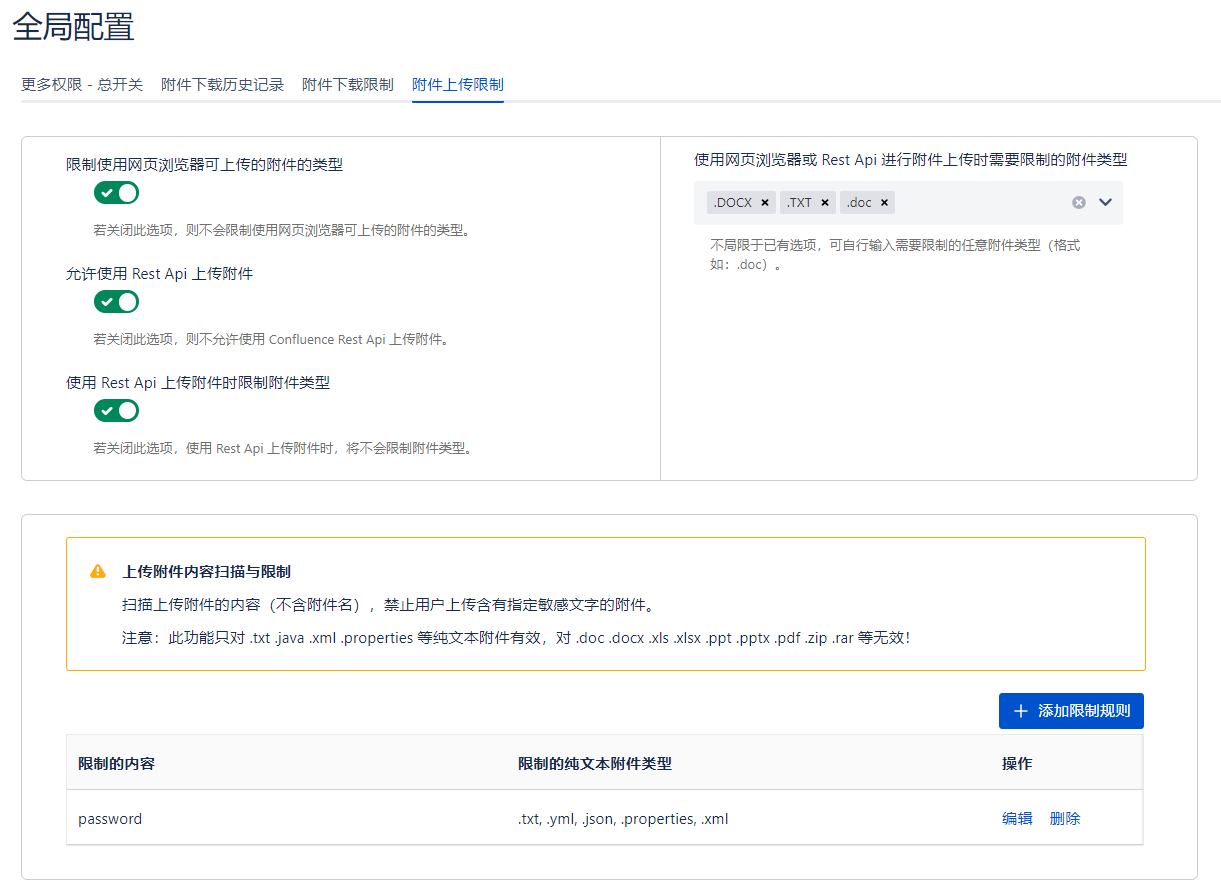This screenshot has height=896, width=1221.
Task: Select the 附件上传限制 tab
Action: [458, 85]
